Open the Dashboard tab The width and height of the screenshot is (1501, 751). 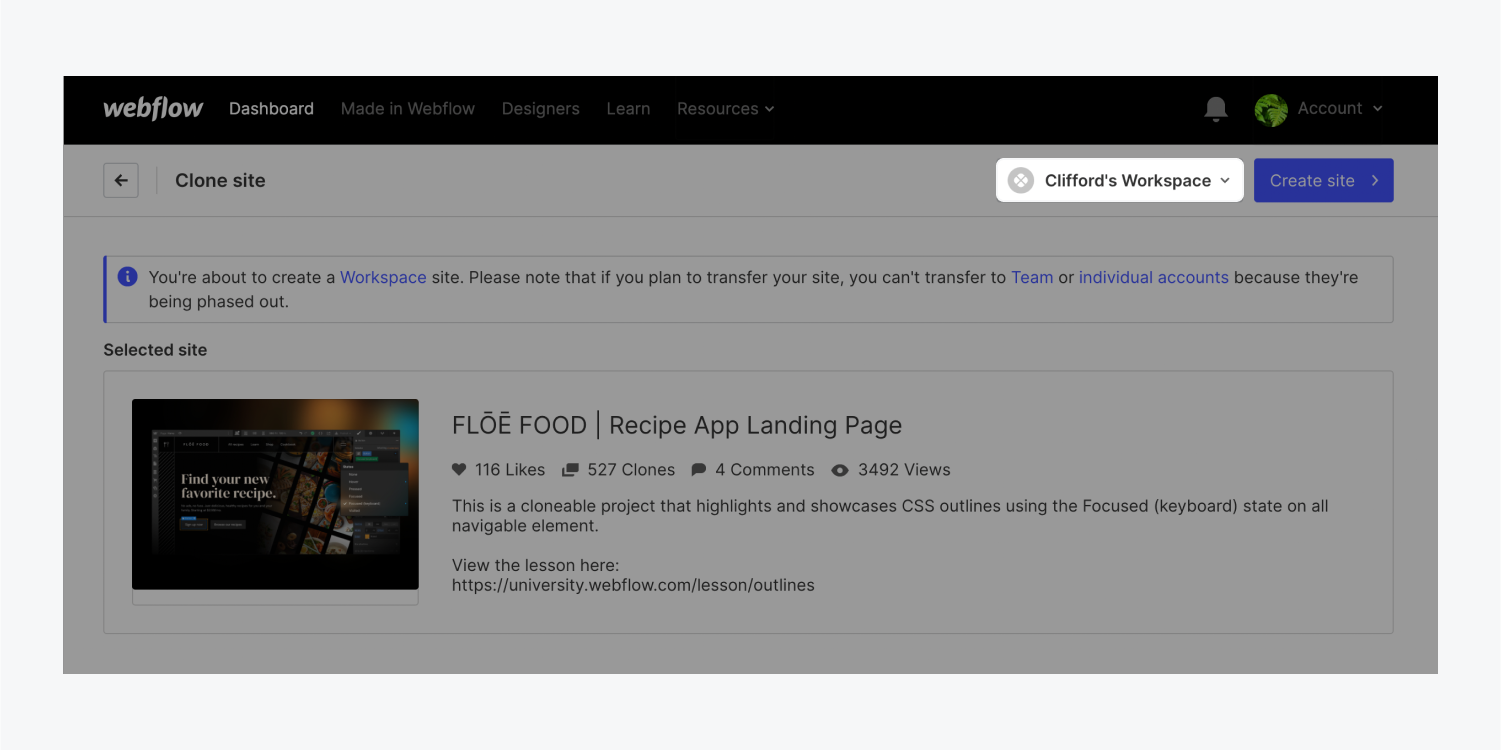pyautogui.click(x=271, y=108)
